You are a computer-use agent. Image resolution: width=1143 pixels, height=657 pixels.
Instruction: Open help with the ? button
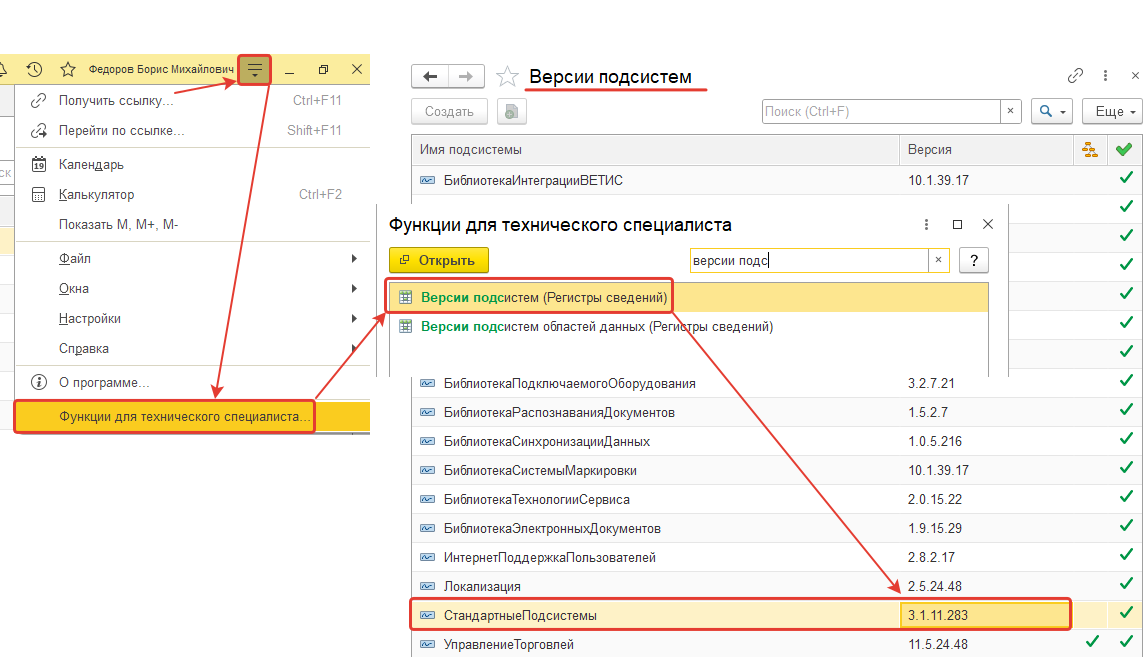tap(973, 260)
